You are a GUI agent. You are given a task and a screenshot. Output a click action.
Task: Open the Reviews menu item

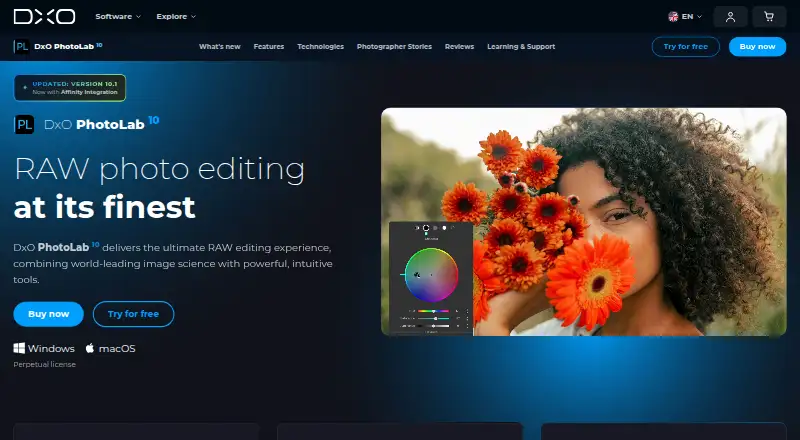point(459,46)
